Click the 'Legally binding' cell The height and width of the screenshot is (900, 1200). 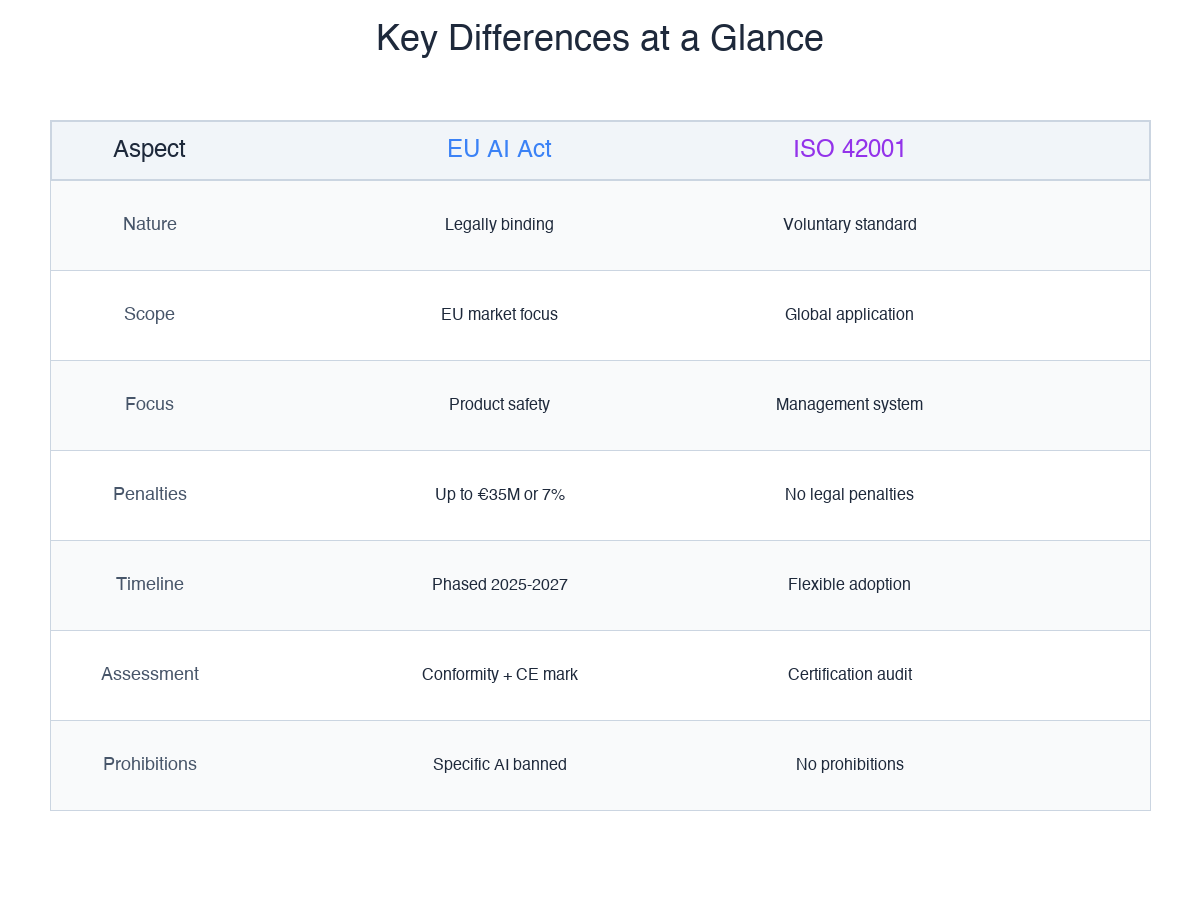coord(499,224)
